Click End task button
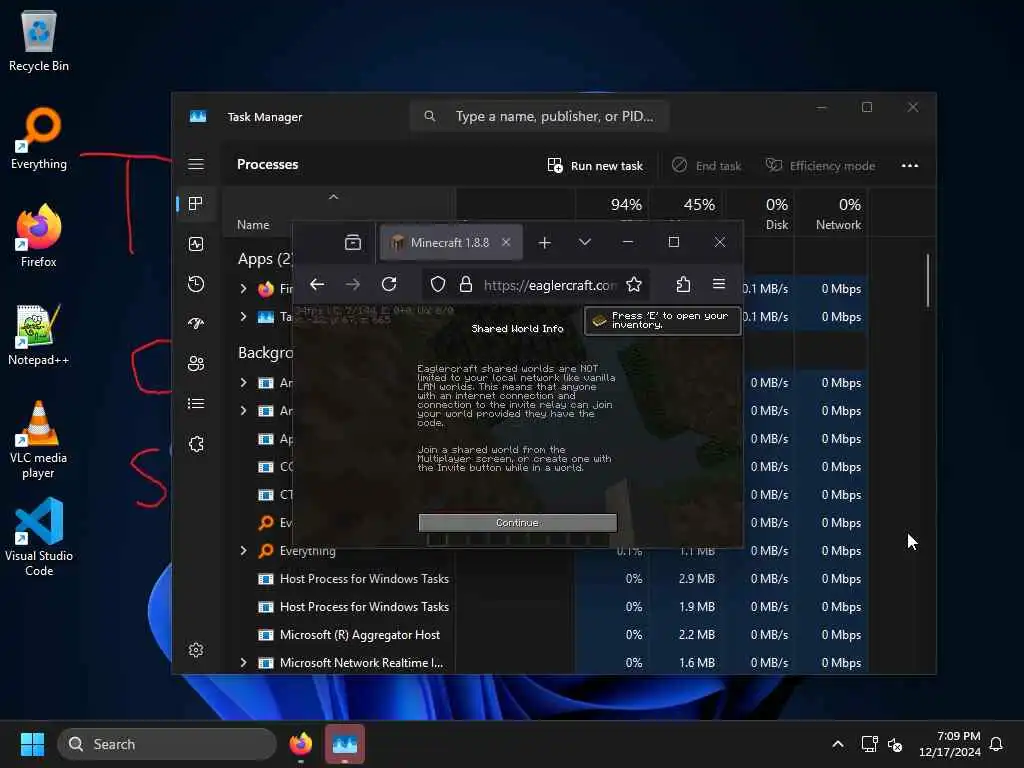The height and width of the screenshot is (768, 1024). (x=707, y=166)
